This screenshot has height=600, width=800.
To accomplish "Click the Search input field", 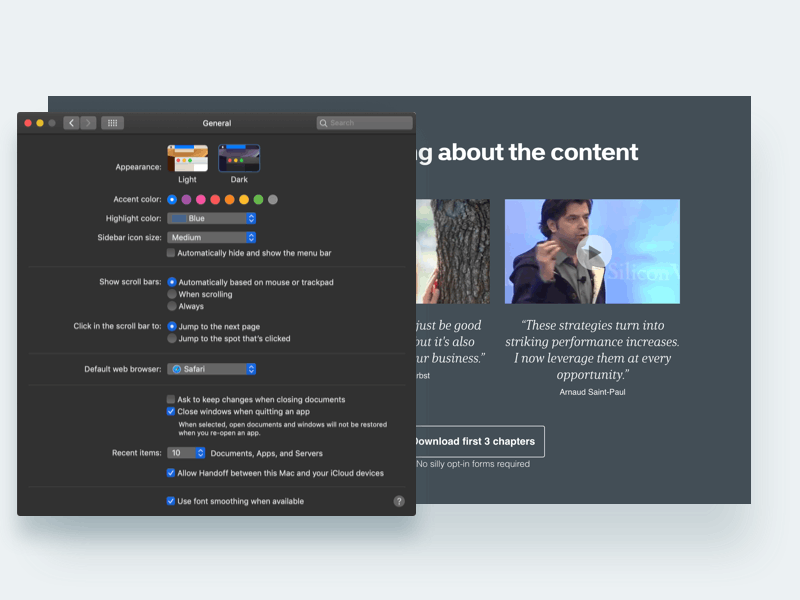I will click(365, 122).
